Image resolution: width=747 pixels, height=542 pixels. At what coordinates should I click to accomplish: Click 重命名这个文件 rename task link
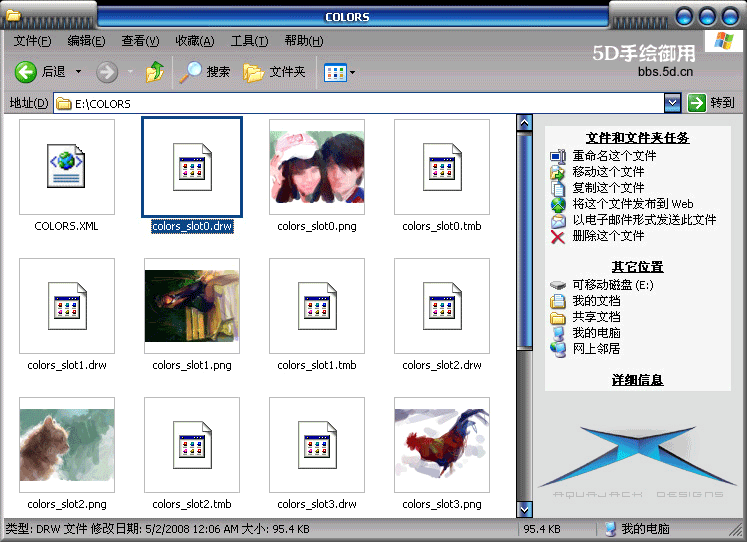click(x=614, y=156)
